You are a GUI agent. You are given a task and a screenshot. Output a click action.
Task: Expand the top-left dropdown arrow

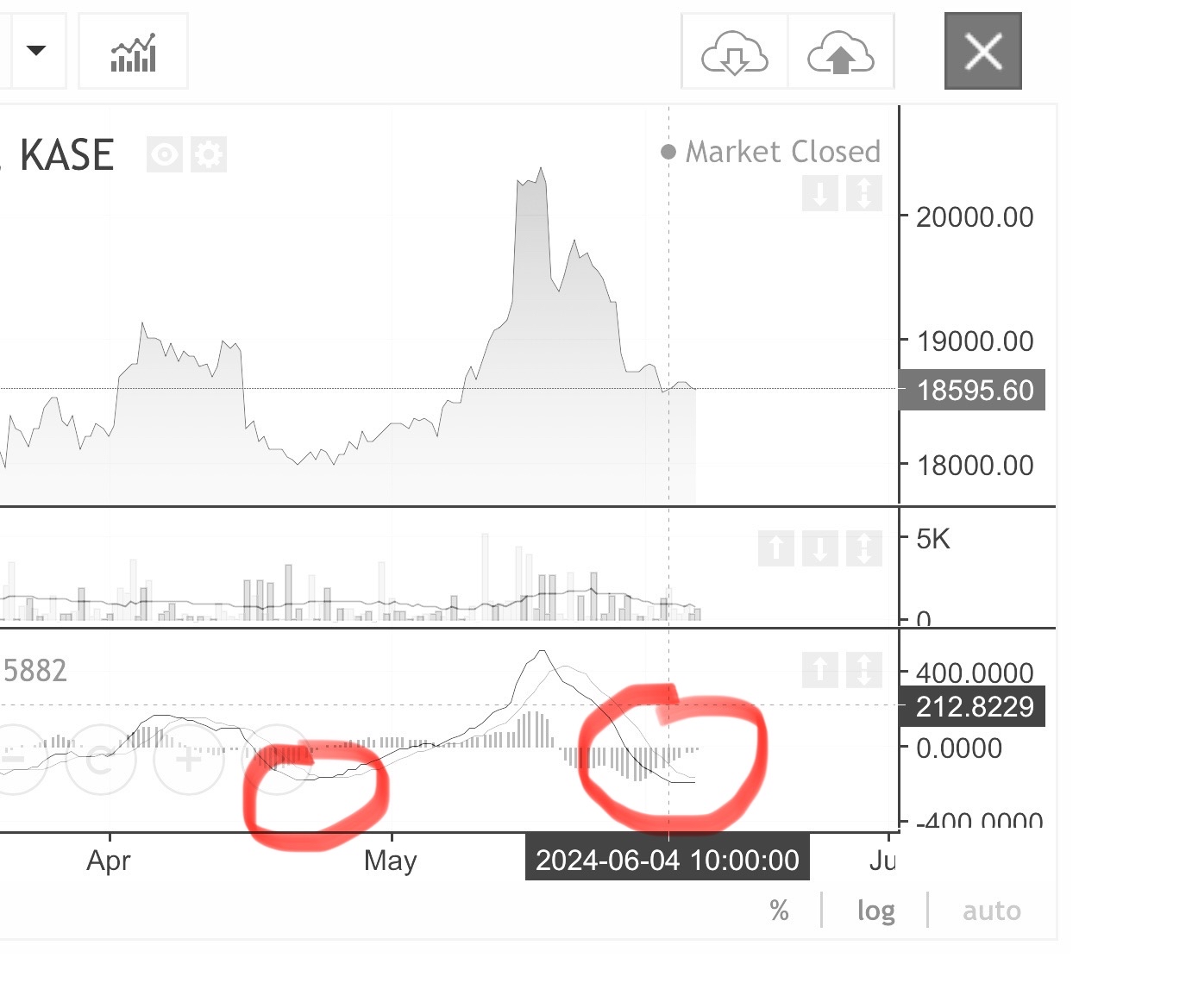coord(36,50)
